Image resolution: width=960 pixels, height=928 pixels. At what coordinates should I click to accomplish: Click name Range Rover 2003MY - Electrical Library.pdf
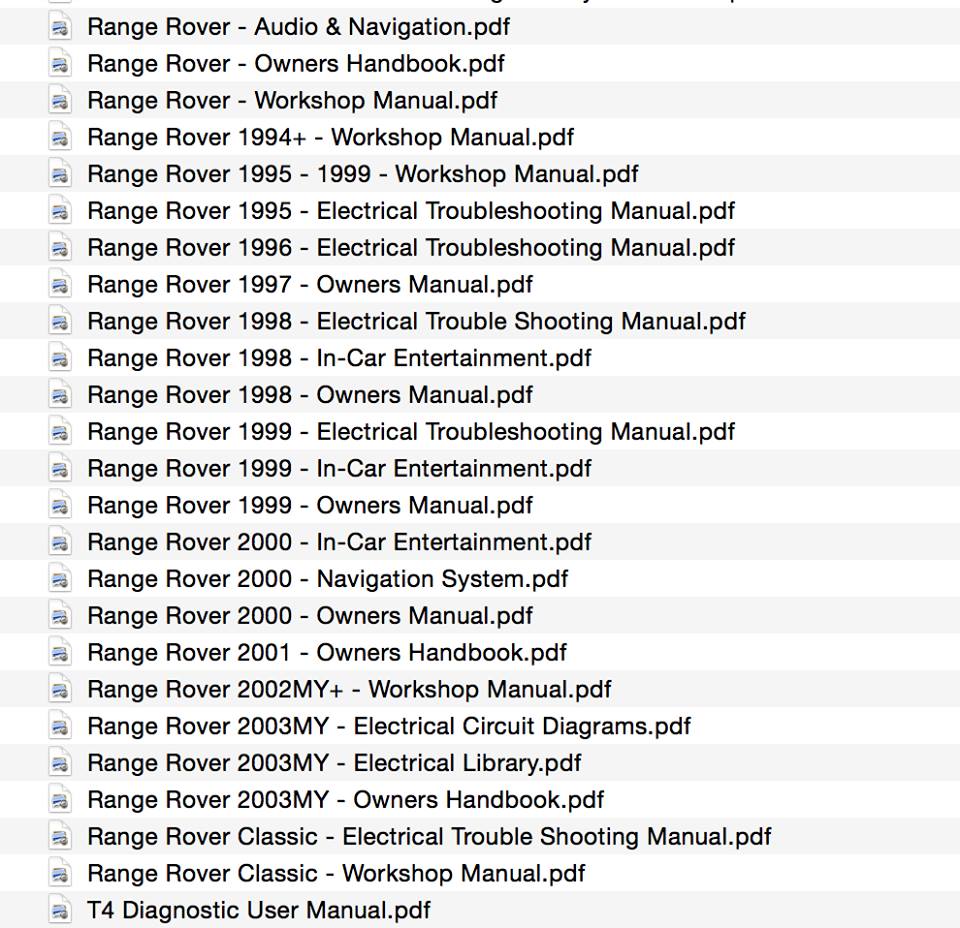pyautogui.click(x=335, y=763)
